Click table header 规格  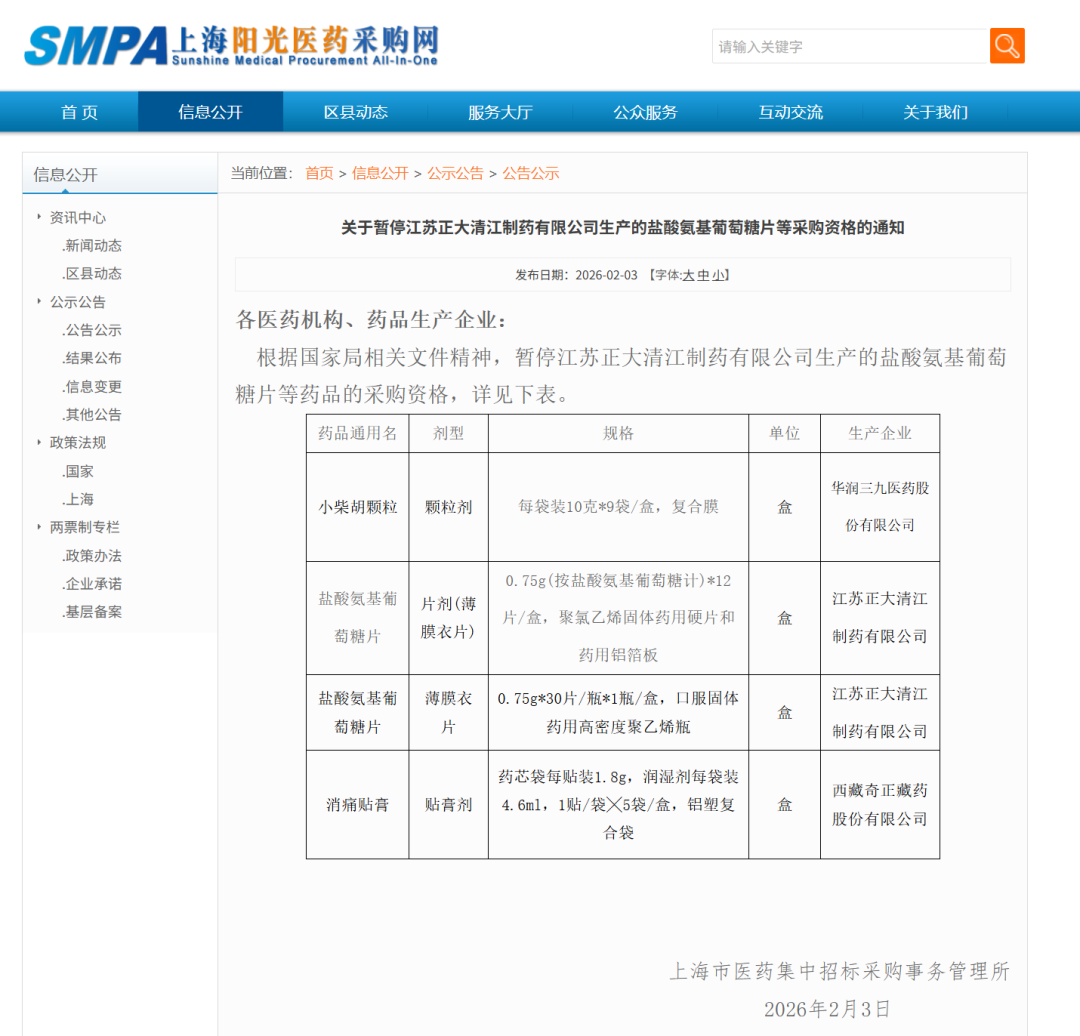click(618, 433)
